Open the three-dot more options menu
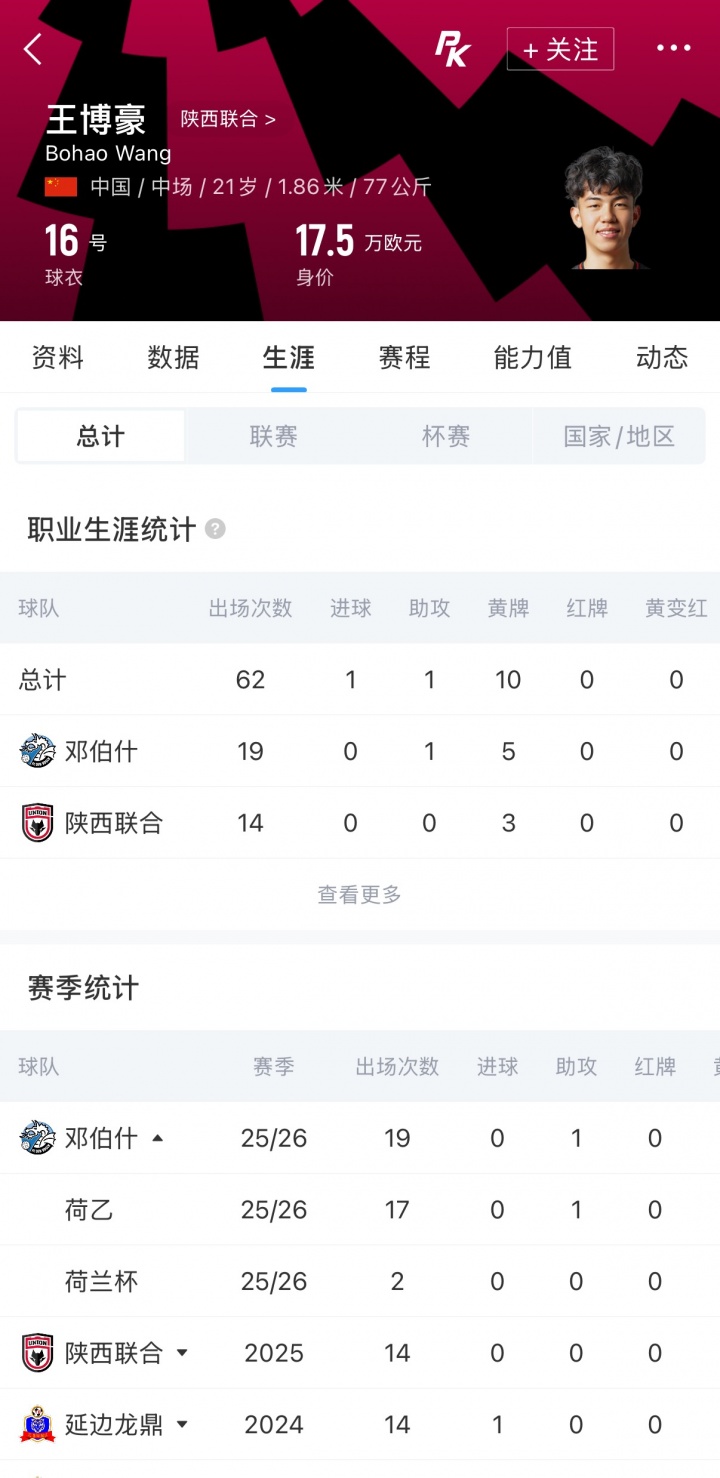 [673, 48]
